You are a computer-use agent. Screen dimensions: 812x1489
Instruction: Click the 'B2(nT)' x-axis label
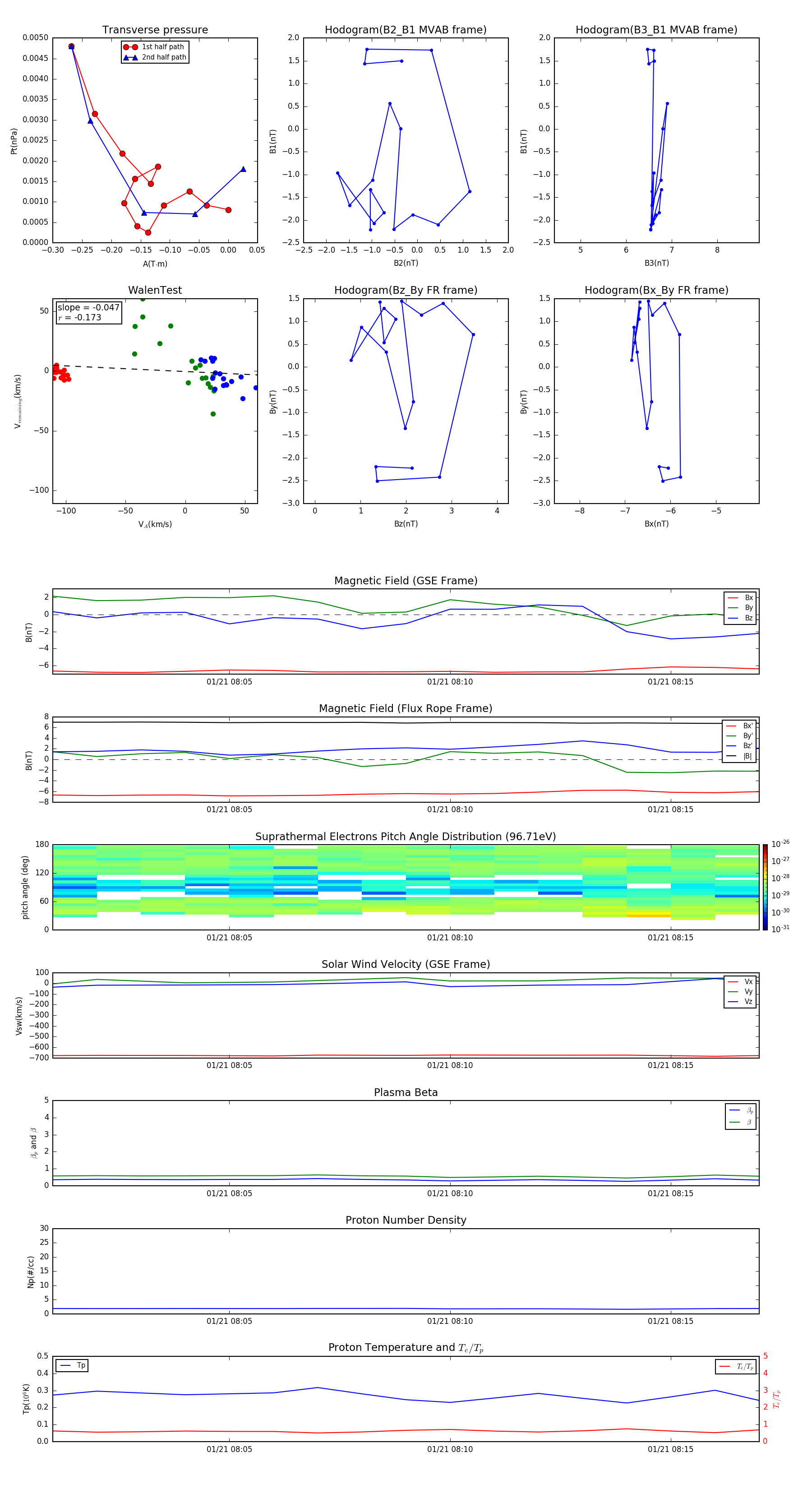(406, 263)
